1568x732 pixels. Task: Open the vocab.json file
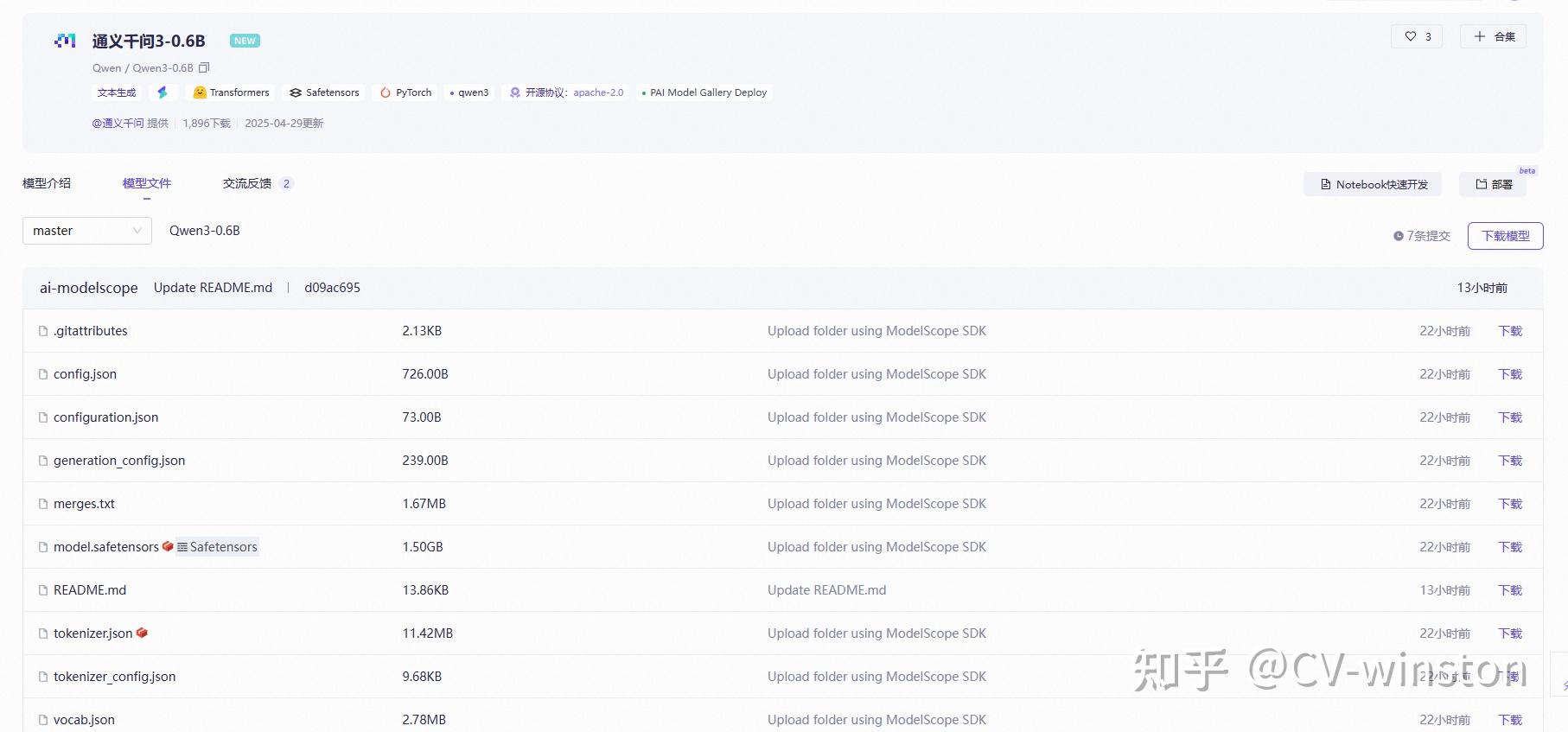[x=84, y=720]
